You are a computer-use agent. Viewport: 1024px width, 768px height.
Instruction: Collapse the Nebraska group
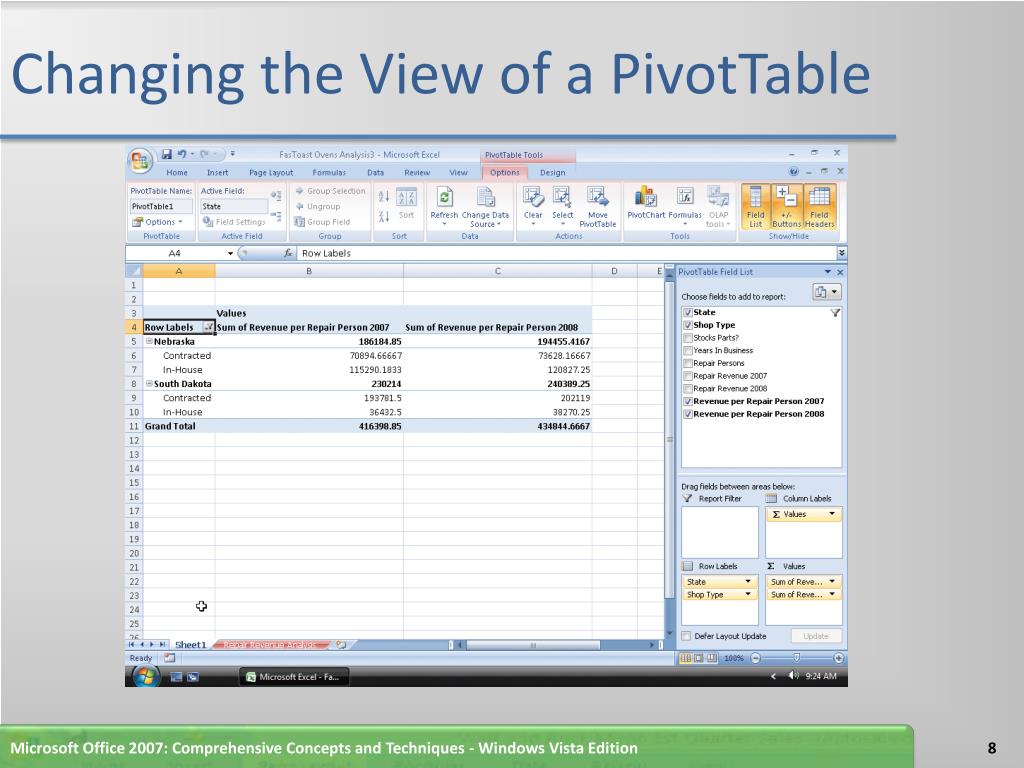149,342
